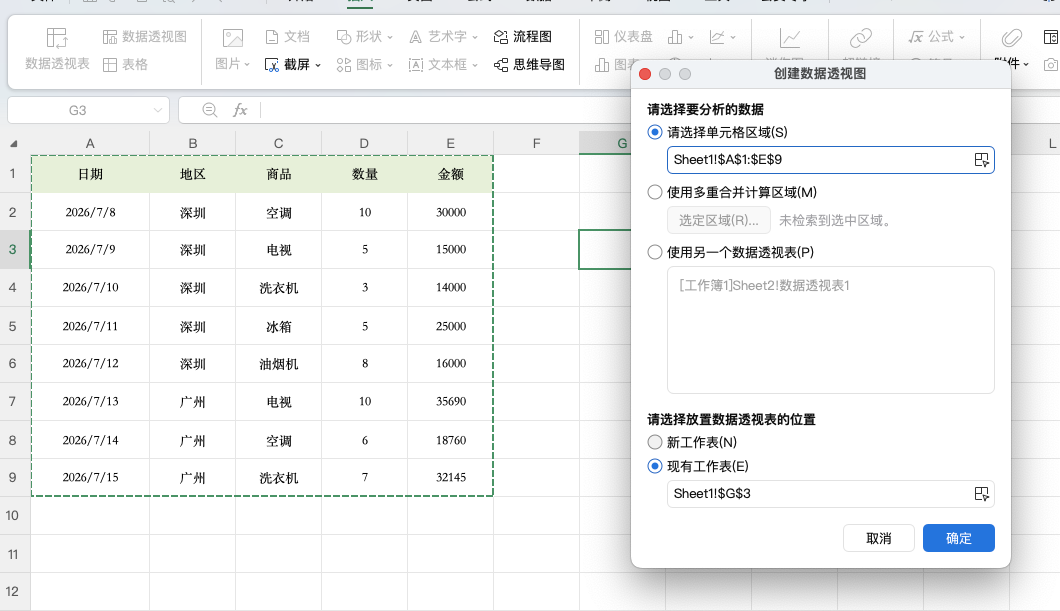This screenshot has height=611, width=1060.
Task: Select 使用另一个数据透视表(P) radio option
Action: click(654, 253)
